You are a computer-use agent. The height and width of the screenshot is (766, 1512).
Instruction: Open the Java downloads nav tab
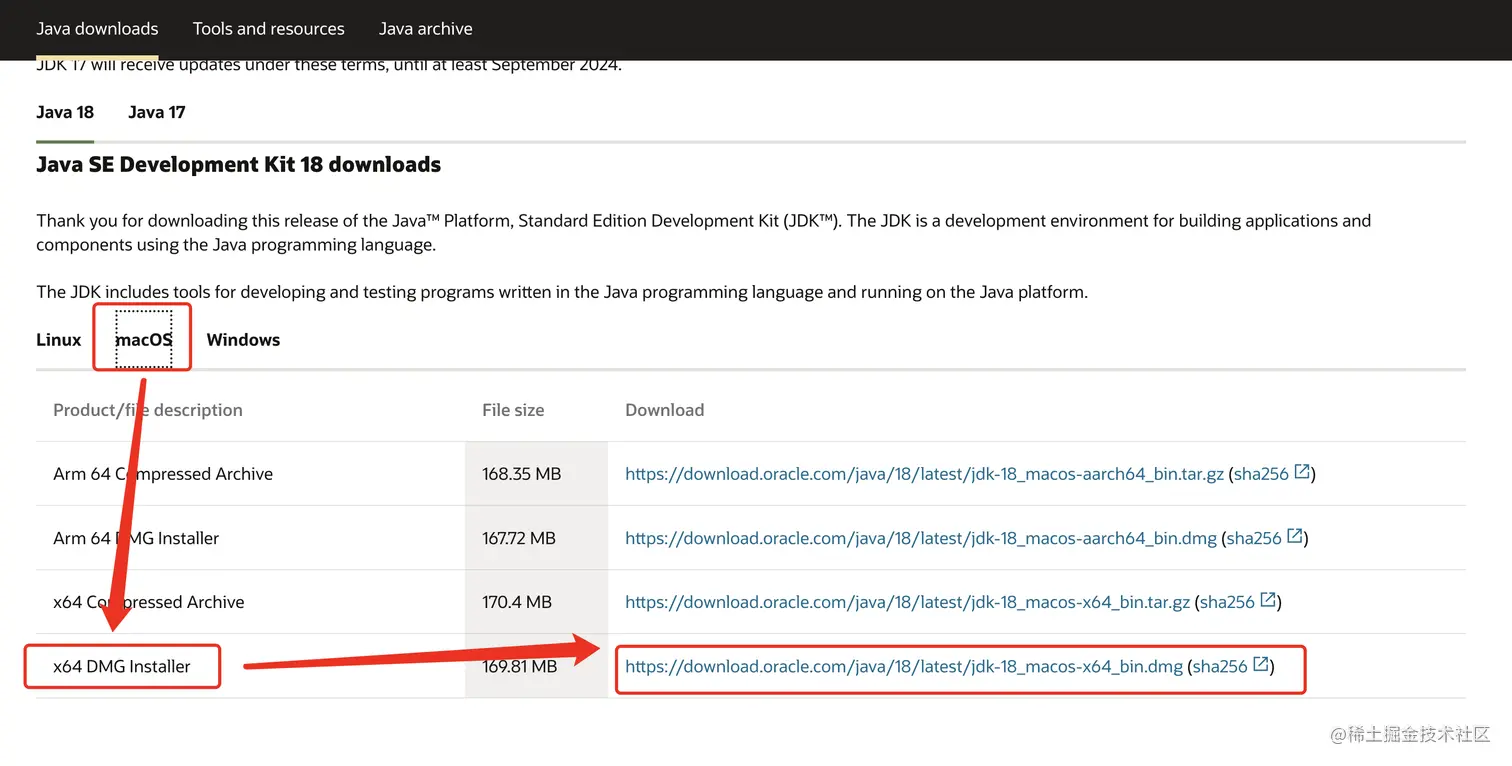pos(97,29)
